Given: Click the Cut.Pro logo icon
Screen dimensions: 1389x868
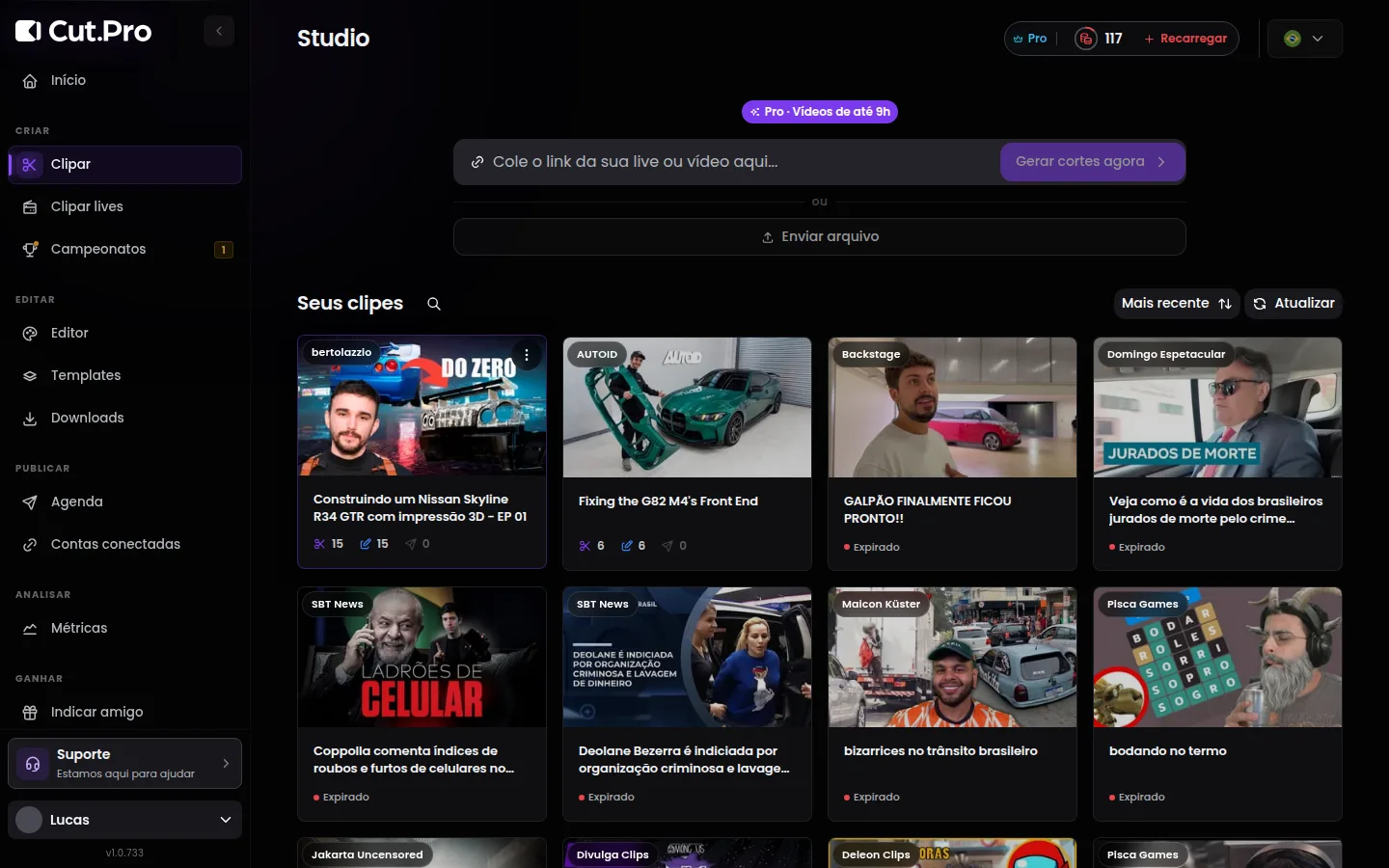Looking at the screenshot, I should tap(28, 31).
